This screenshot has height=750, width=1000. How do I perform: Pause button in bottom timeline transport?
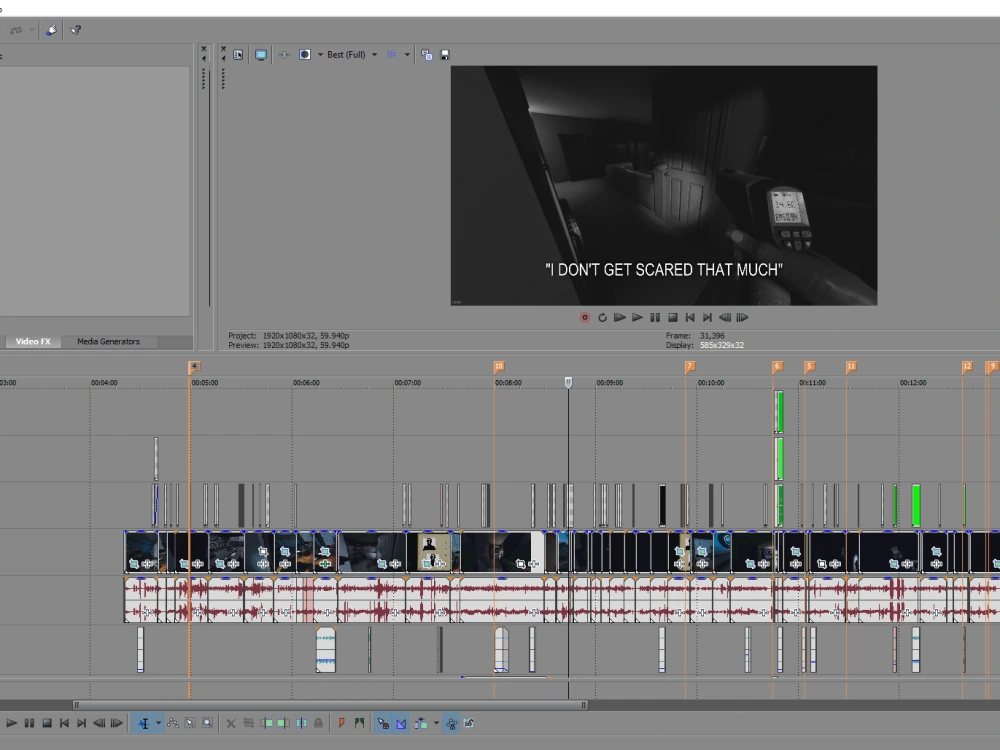(x=29, y=723)
